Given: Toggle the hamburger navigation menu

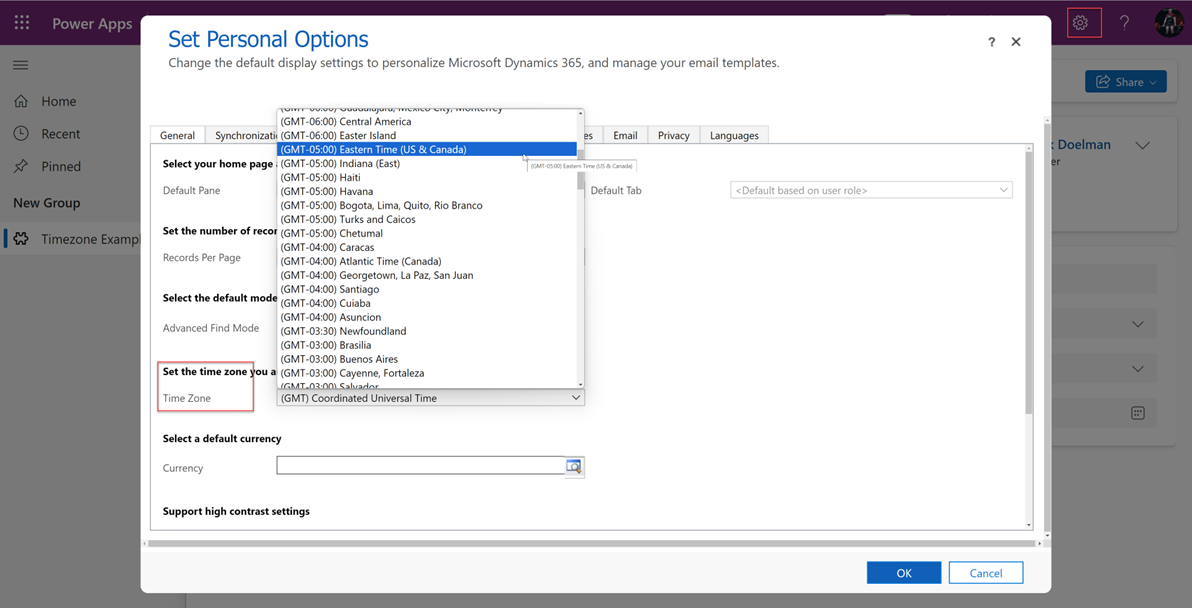Looking at the screenshot, I should [21, 65].
